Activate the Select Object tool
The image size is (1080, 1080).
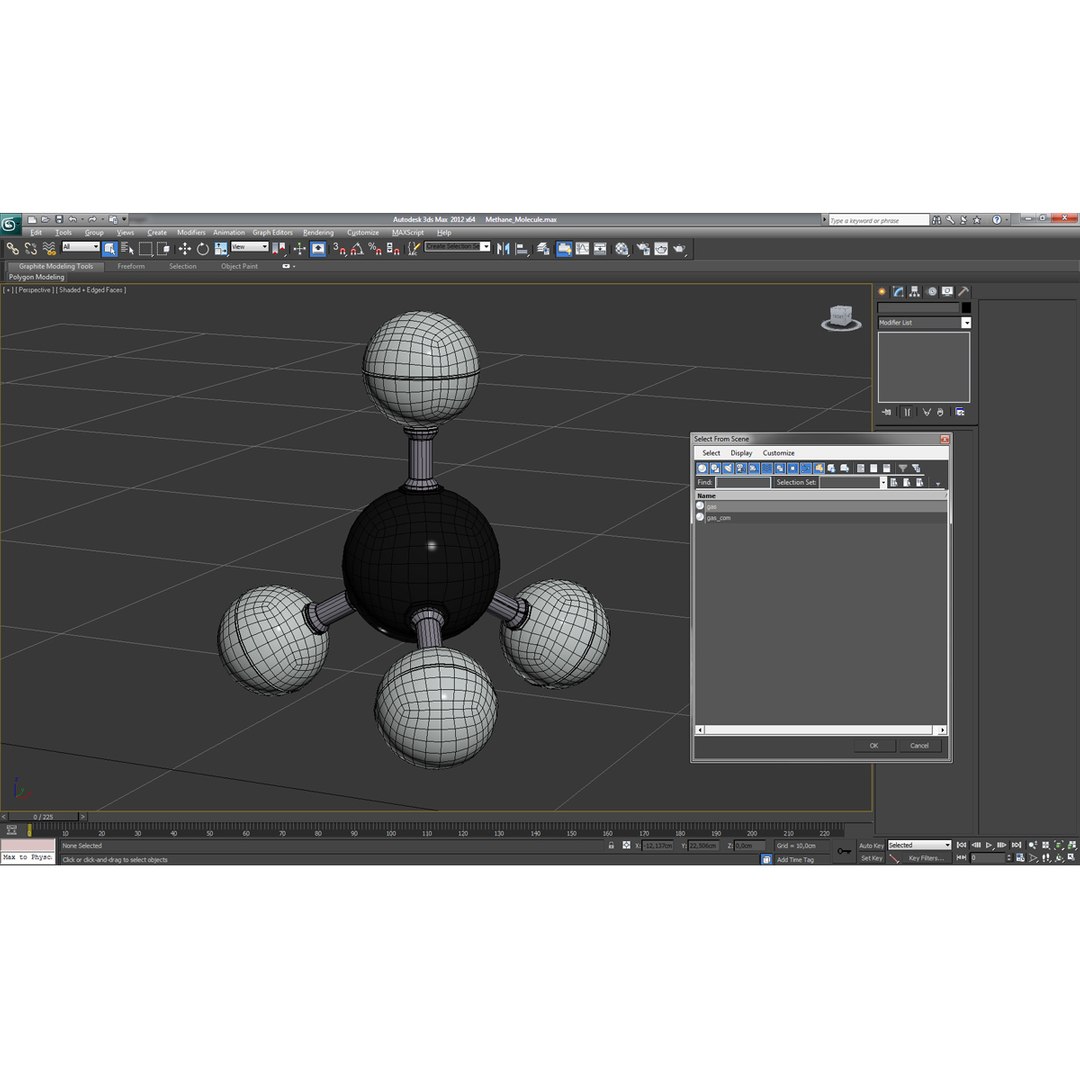(x=110, y=249)
